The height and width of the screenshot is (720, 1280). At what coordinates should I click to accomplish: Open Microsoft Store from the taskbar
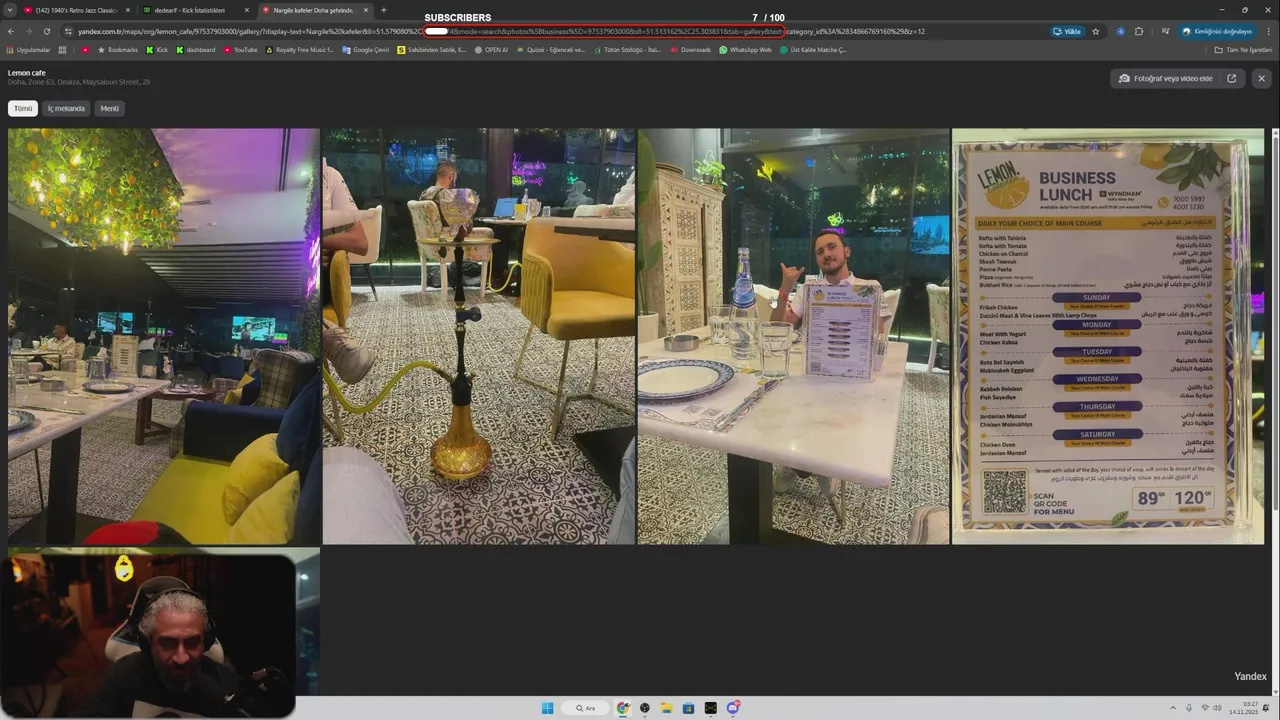[688, 708]
